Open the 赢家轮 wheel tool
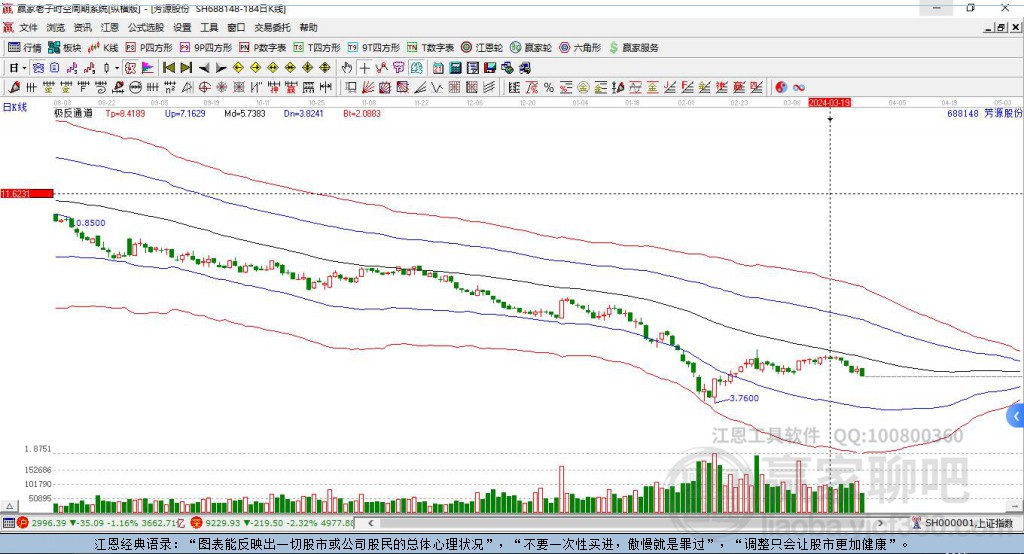The image size is (1024, 554). pyautogui.click(x=530, y=48)
